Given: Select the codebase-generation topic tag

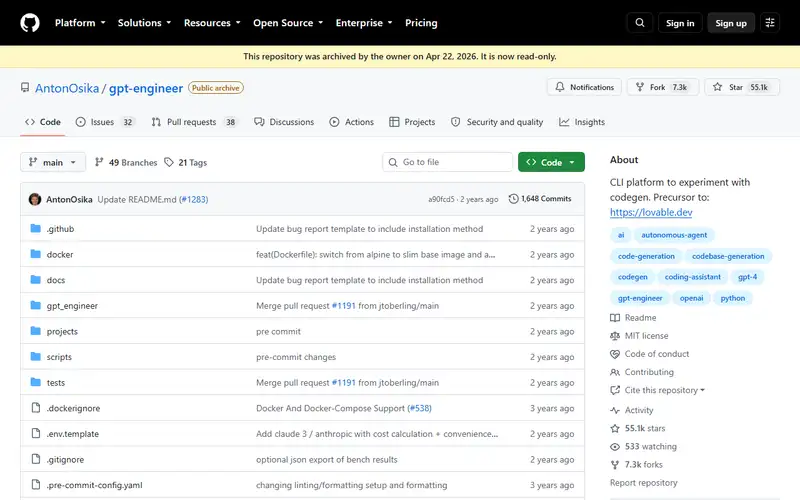Looking at the screenshot, I should pyautogui.click(x=728, y=256).
